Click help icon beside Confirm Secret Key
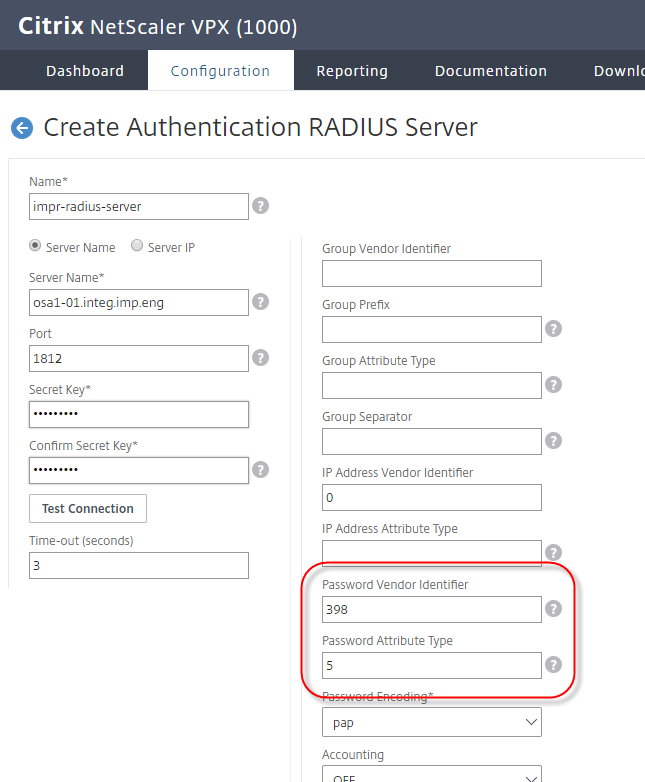645x782 pixels. click(260, 470)
